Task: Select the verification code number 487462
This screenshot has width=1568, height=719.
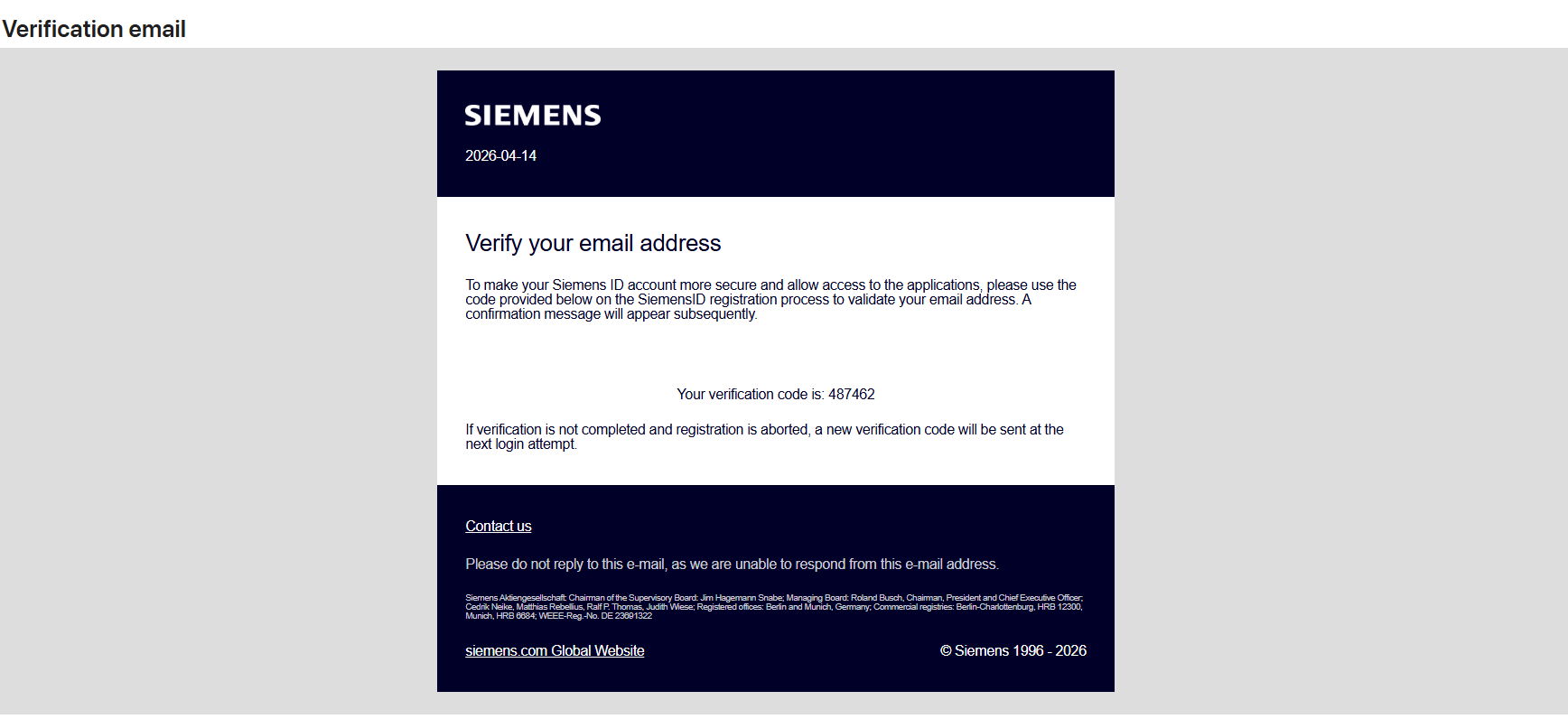Action: (852, 395)
